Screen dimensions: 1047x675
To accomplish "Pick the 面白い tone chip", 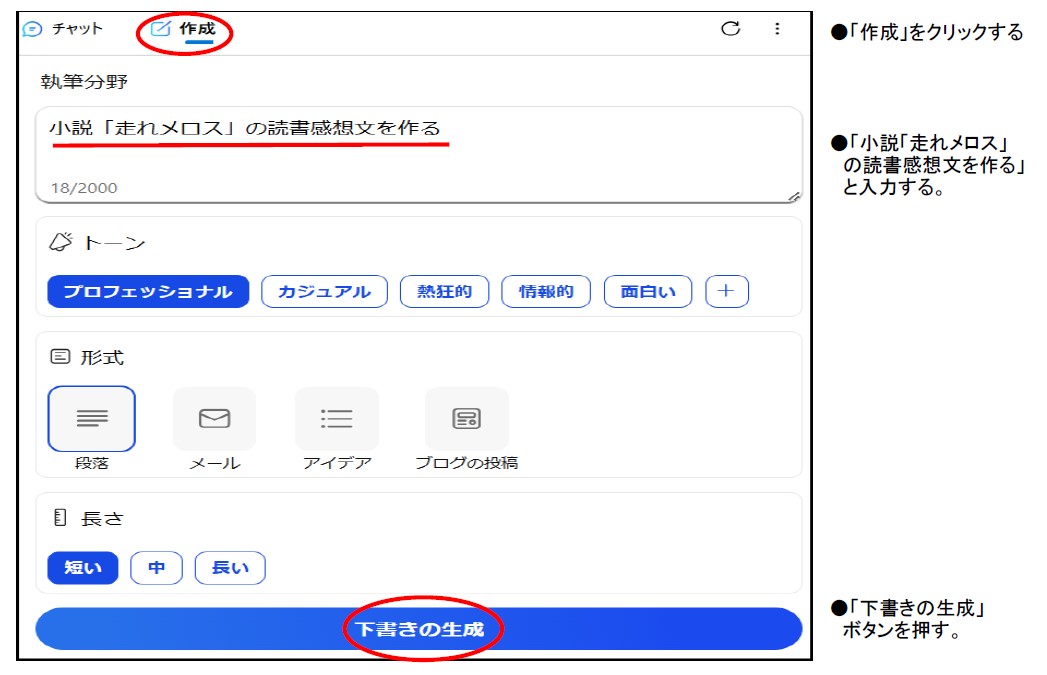I will (x=648, y=292).
